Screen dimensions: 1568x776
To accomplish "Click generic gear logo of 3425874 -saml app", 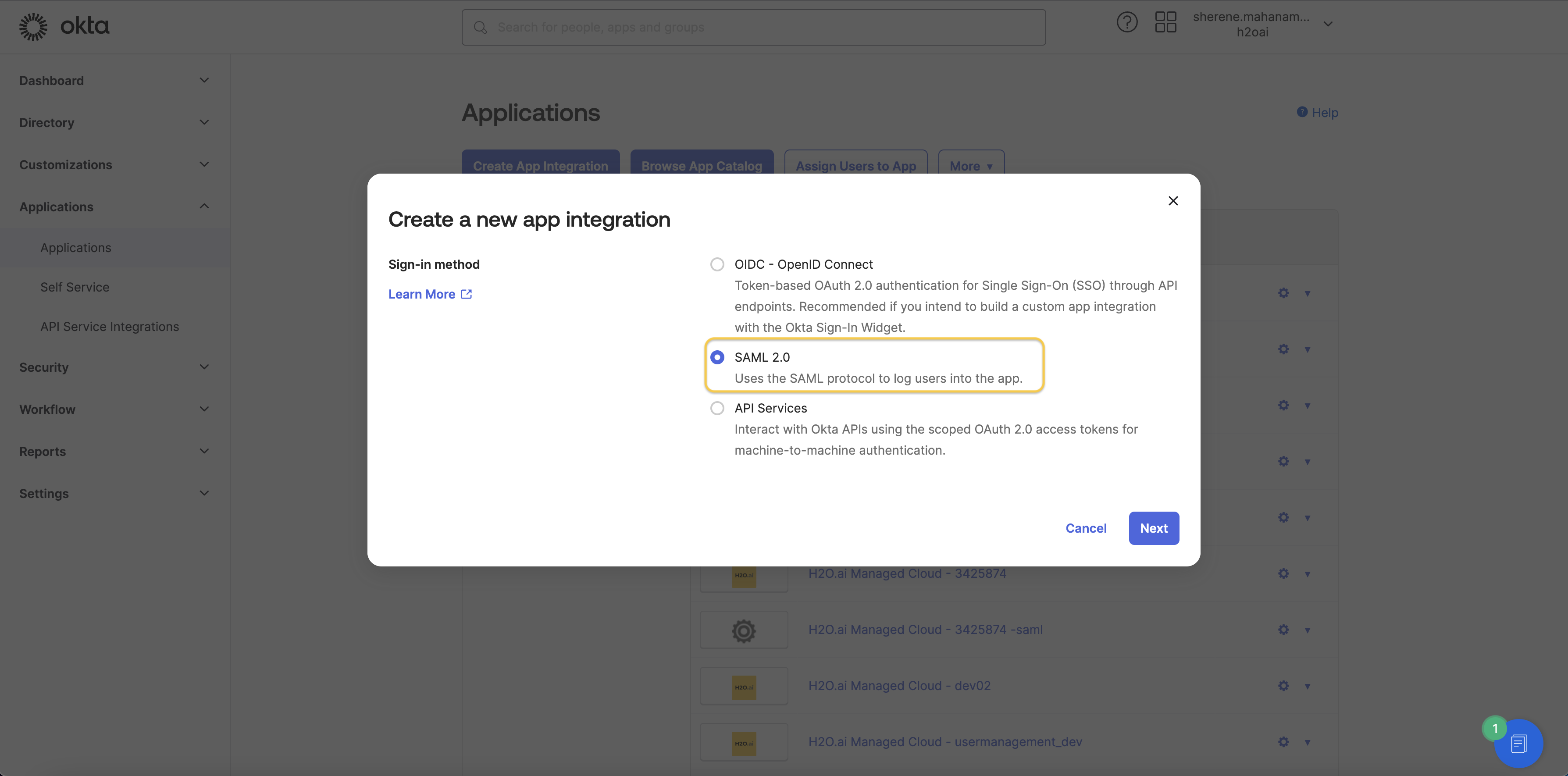I will click(x=744, y=630).
